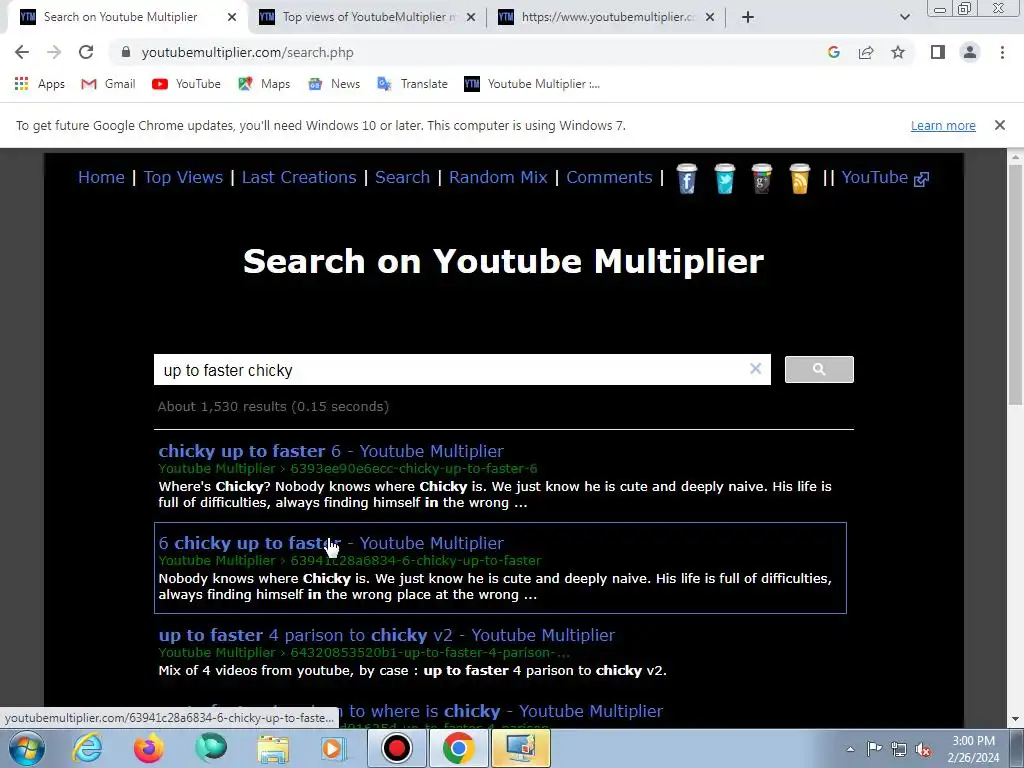This screenshot has height=768, width=1024.
Task: Open the Windows Start menu
Action: click(26, 748)
